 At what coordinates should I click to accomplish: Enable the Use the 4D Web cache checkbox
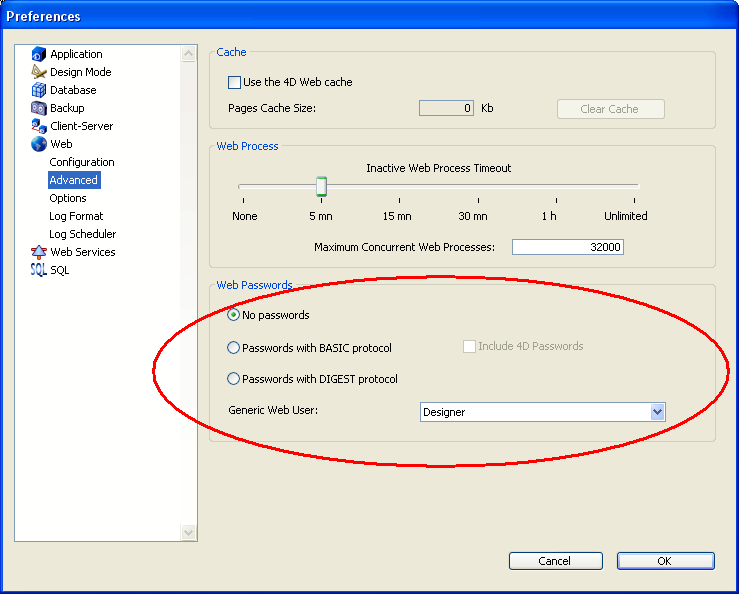pyautogui.click(x=235, y=82)
